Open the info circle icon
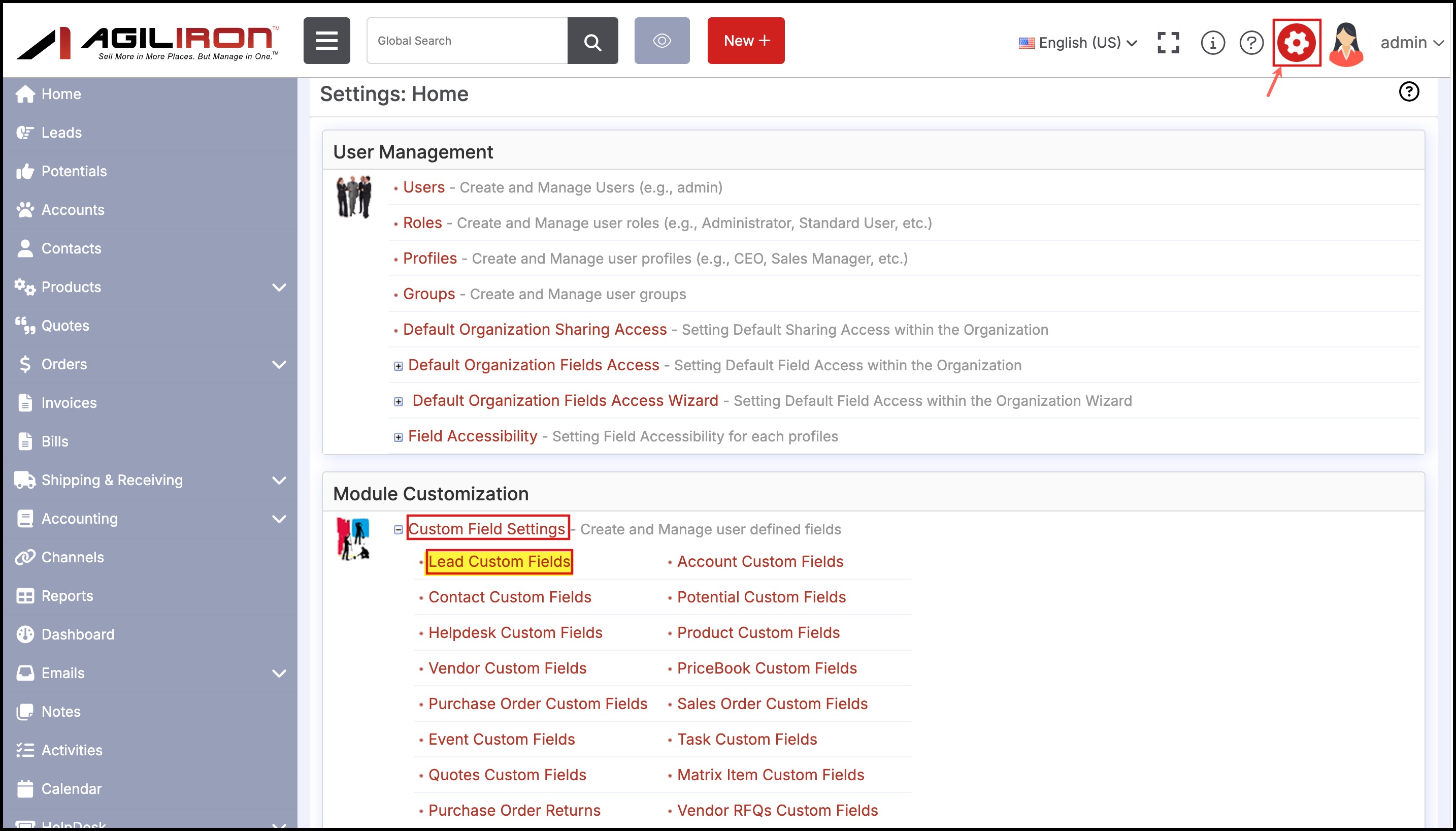 [x=1212, y=43]
